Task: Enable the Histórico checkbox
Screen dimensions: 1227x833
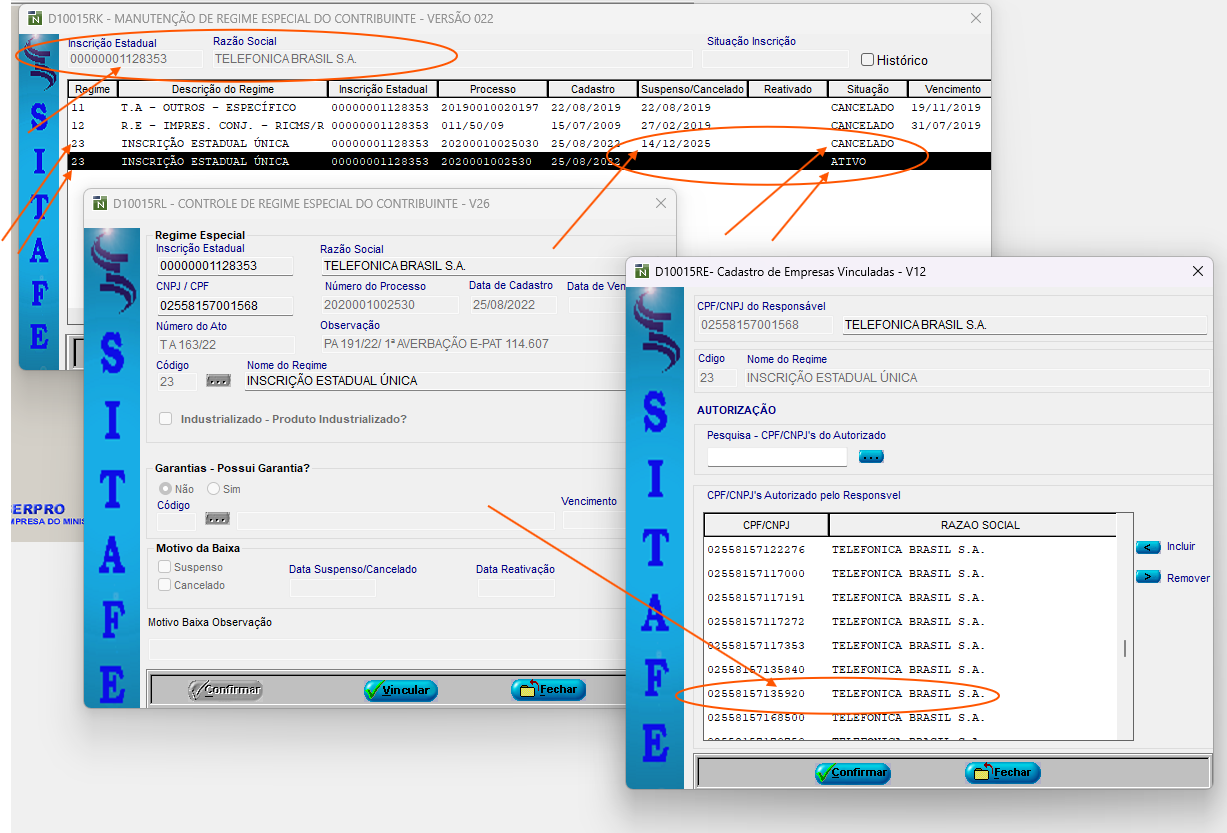Action: click(867, 60)
